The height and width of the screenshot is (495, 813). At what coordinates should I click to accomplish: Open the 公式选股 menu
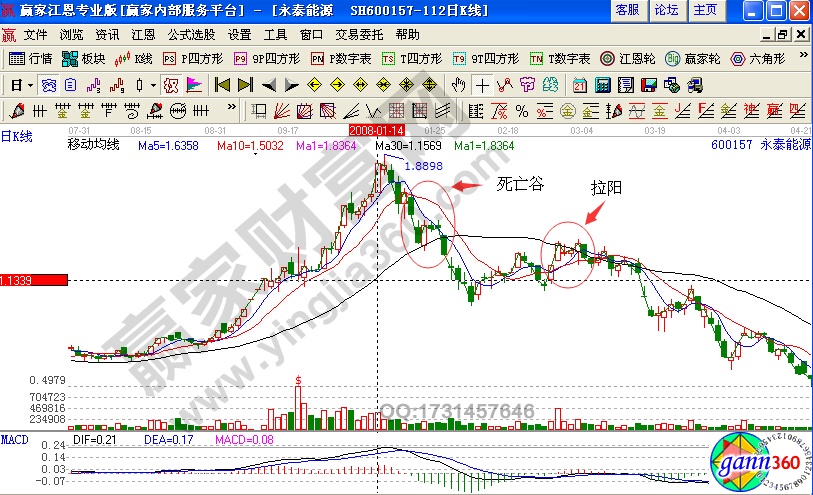coord(191,34)
